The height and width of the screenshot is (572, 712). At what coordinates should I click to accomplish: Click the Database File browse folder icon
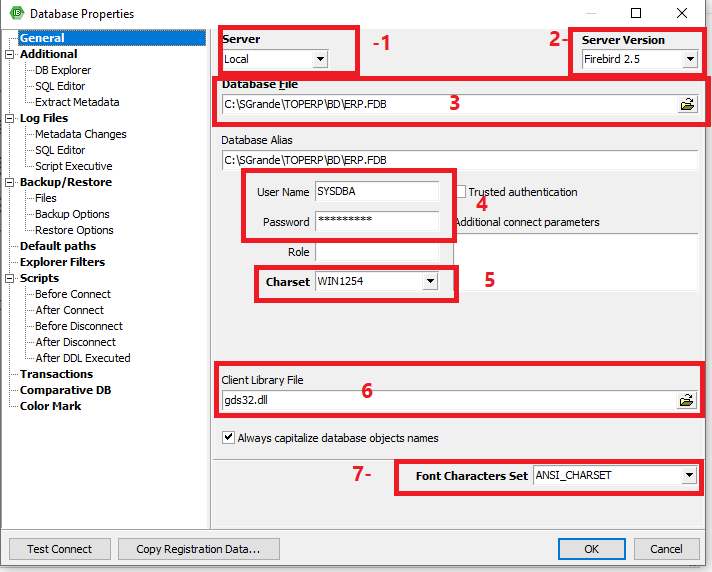tap(687, 104)
